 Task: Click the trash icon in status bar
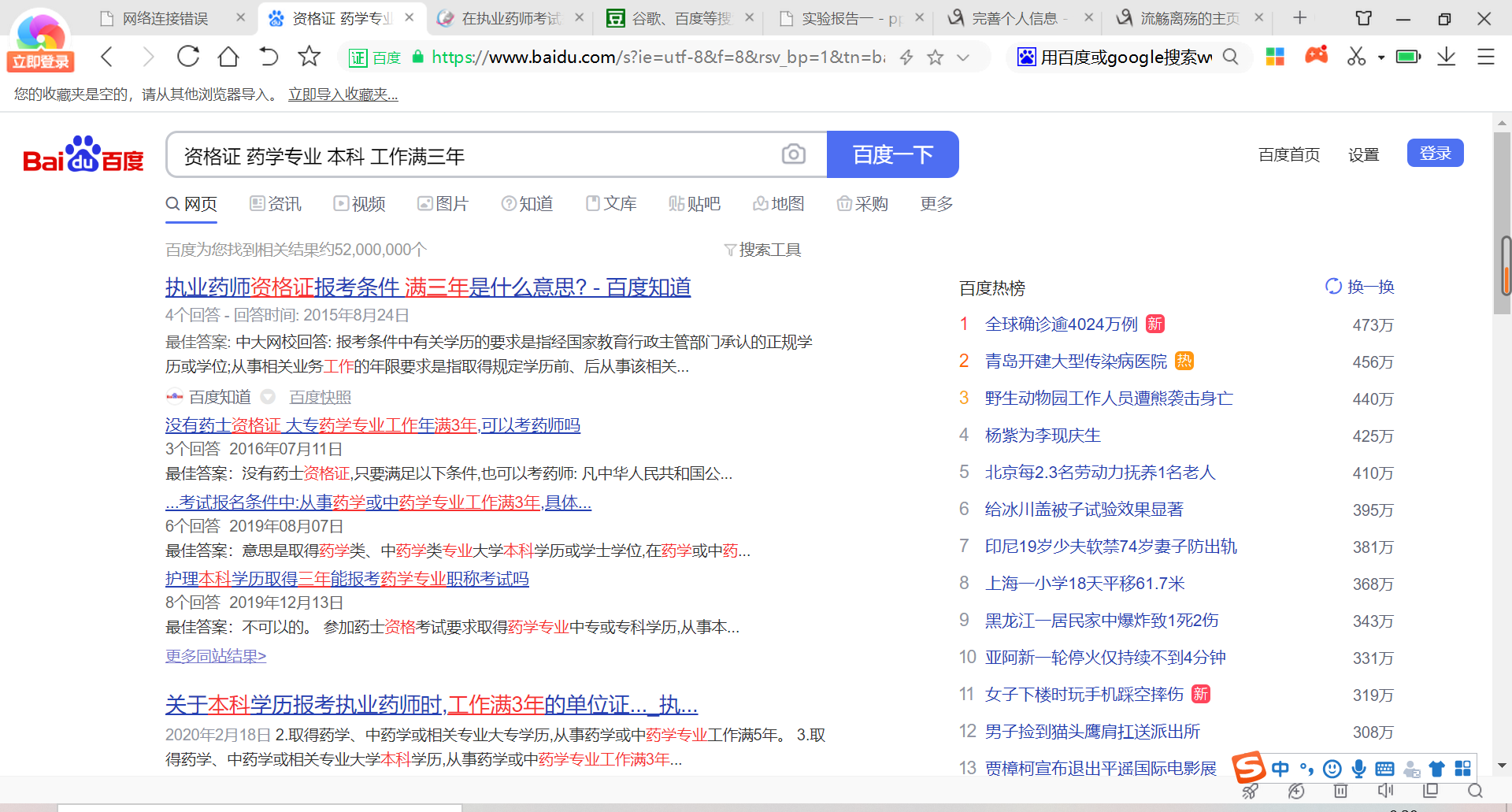[1340, 791]
